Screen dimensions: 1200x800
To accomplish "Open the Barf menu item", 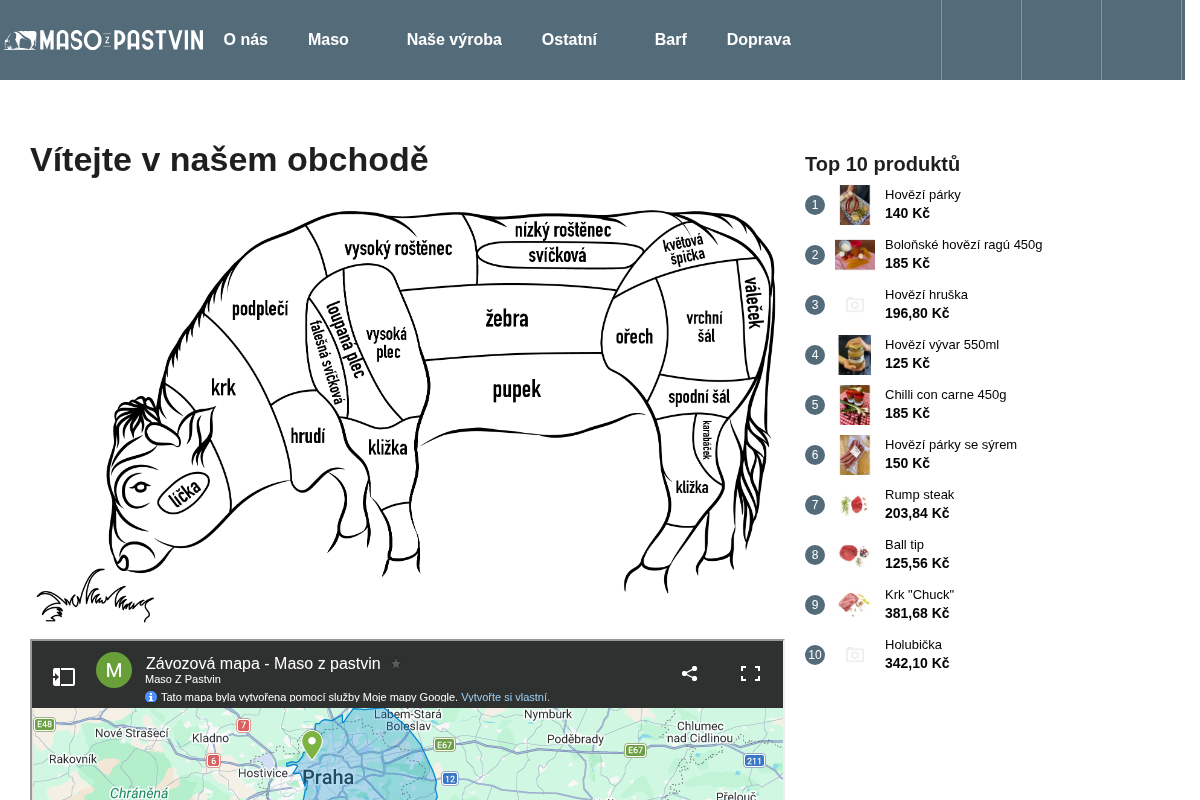I will click(671, 40).
